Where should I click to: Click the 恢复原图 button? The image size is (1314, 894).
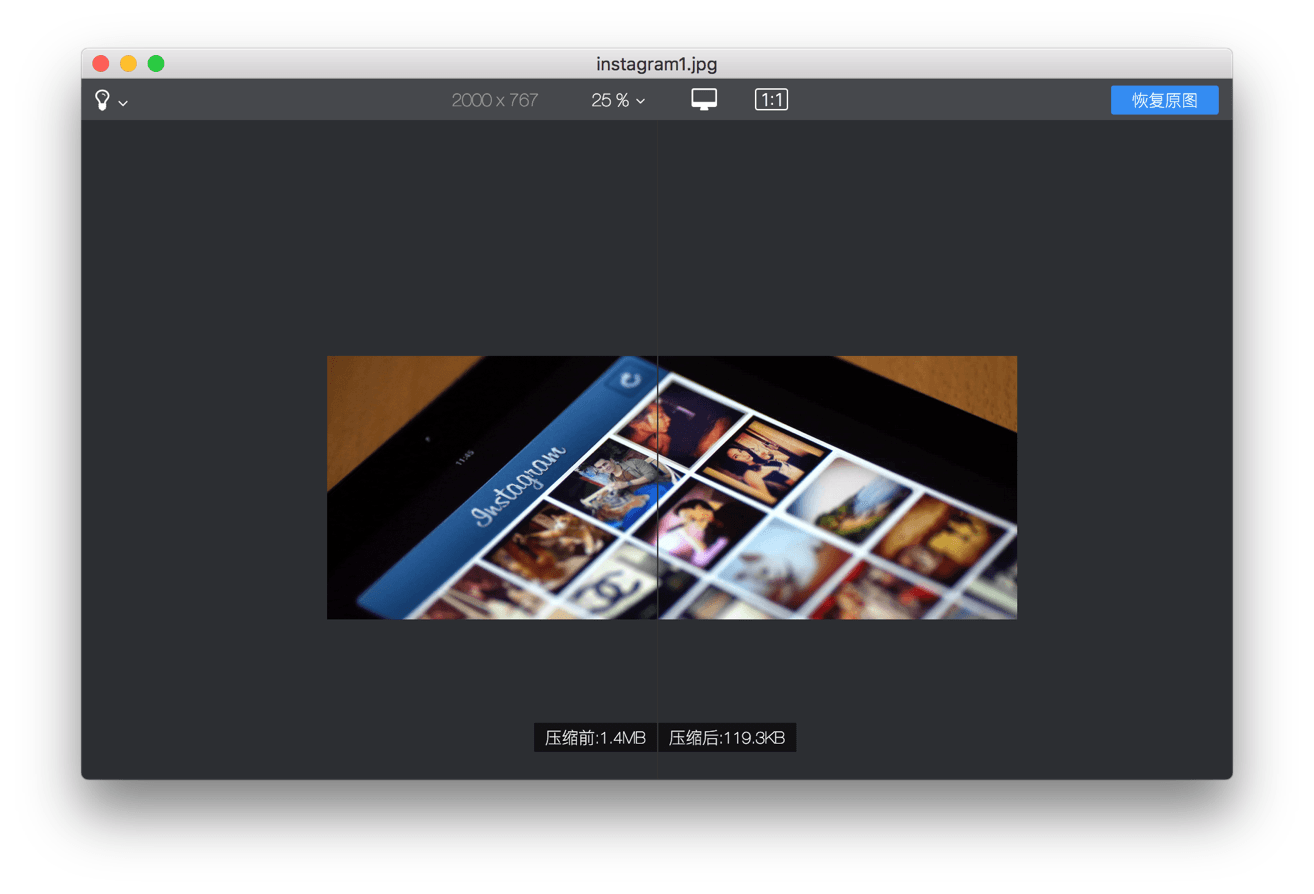1164,100
